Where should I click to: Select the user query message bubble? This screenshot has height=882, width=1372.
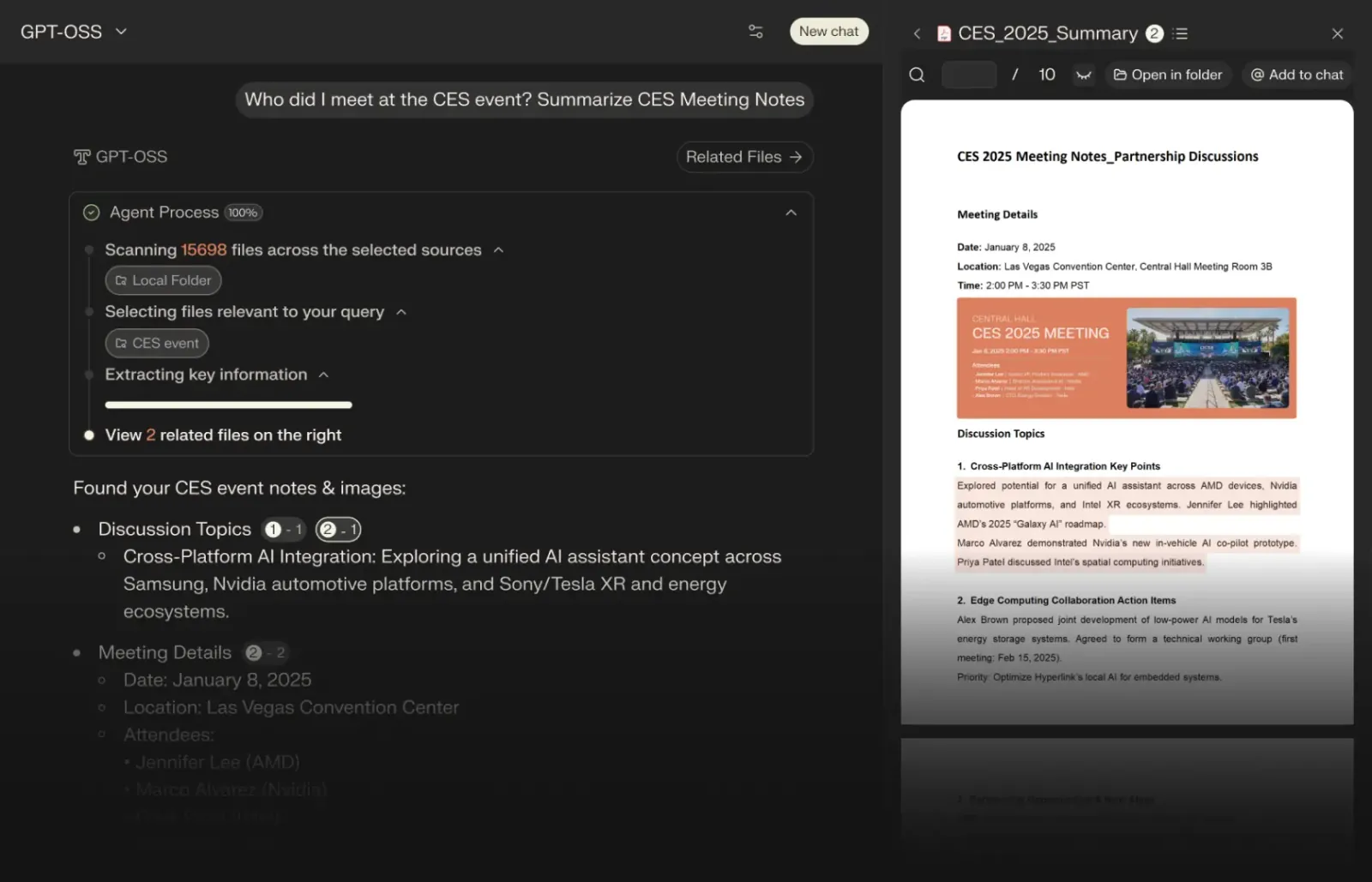pos(525,99)
